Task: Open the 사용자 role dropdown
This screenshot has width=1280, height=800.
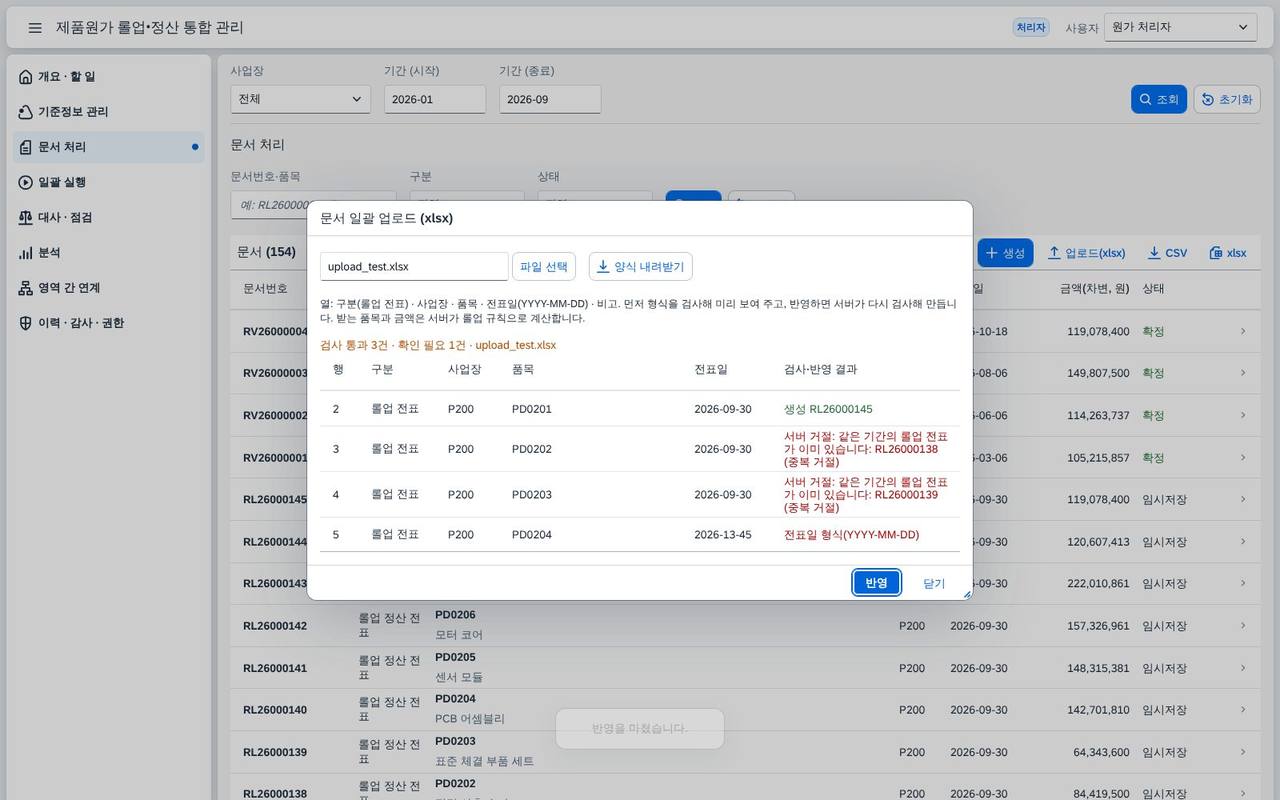Action: point(1181,28)
